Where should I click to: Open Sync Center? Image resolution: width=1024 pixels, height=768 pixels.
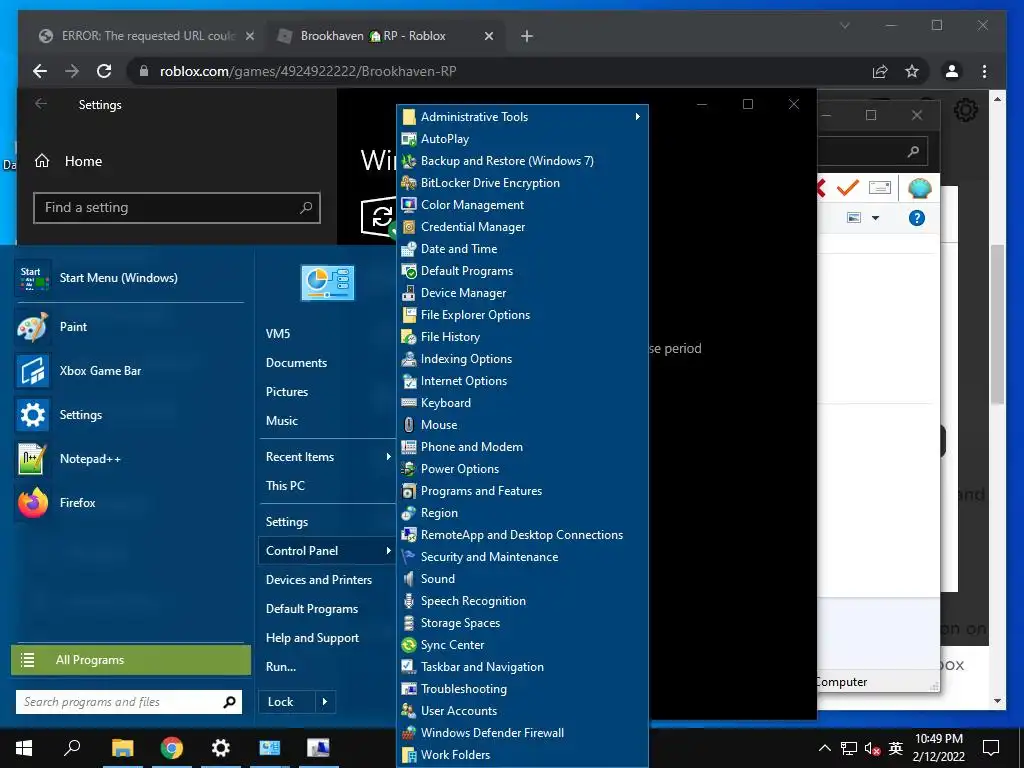point(522,645)
